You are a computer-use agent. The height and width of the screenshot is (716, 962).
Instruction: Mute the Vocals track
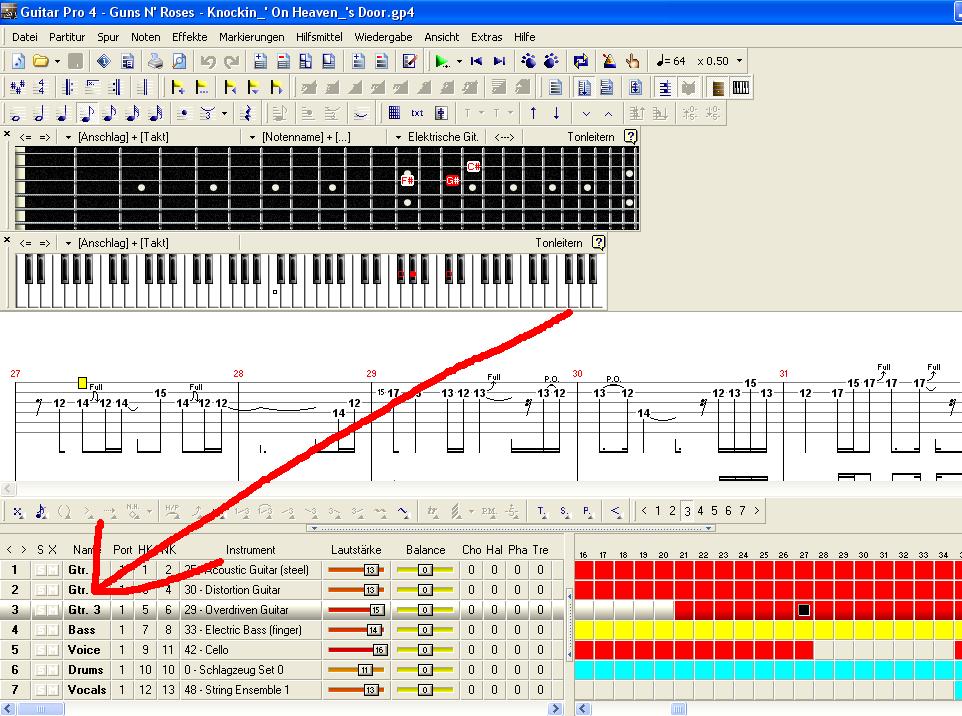[x=53, y=690]
